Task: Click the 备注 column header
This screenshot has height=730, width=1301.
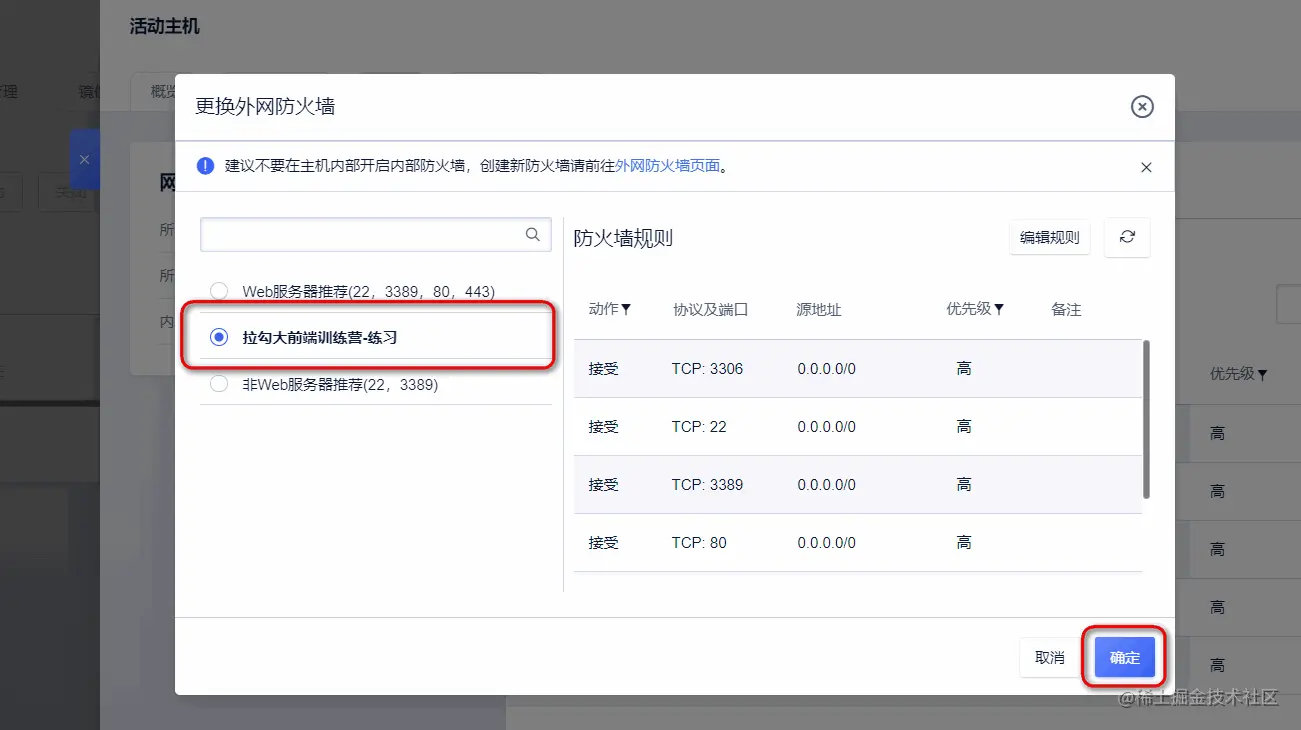Action: (x=1066, y=309)
